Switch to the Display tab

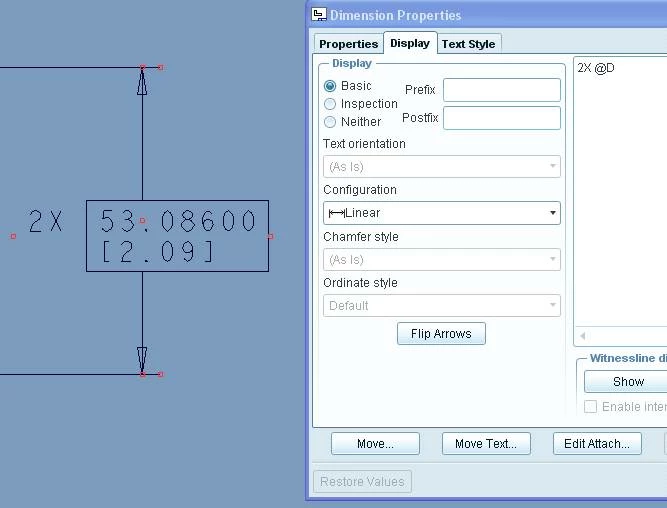410,43
